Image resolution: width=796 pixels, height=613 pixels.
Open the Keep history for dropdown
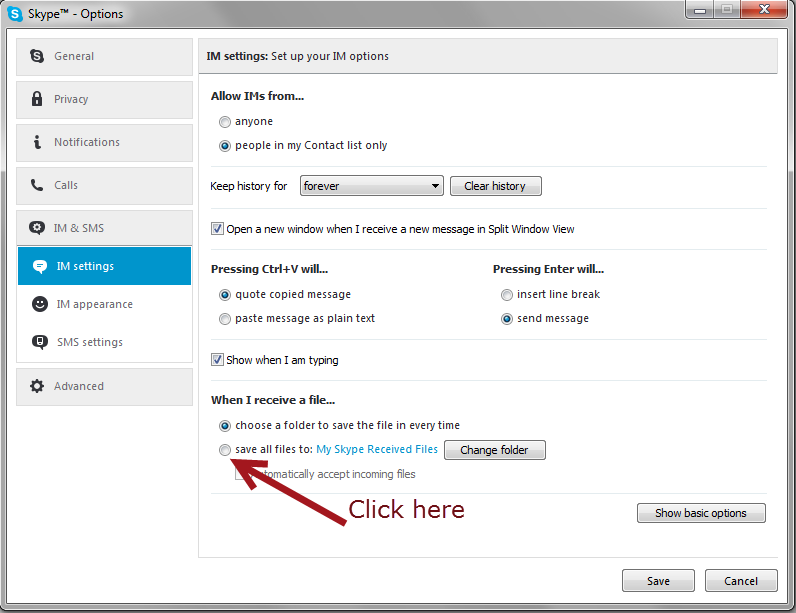pos(372,186)
